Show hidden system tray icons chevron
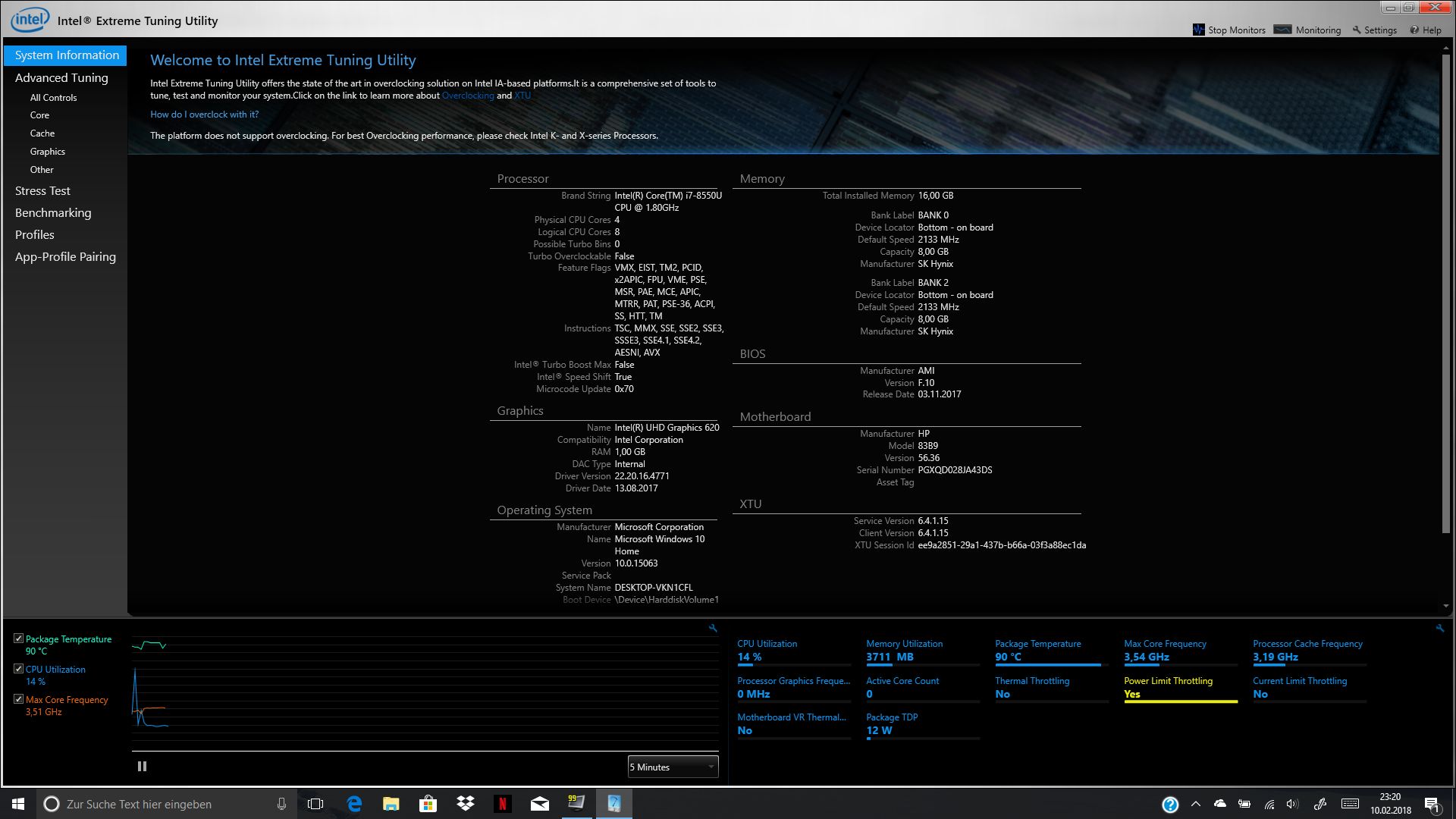 point(1196,804)
